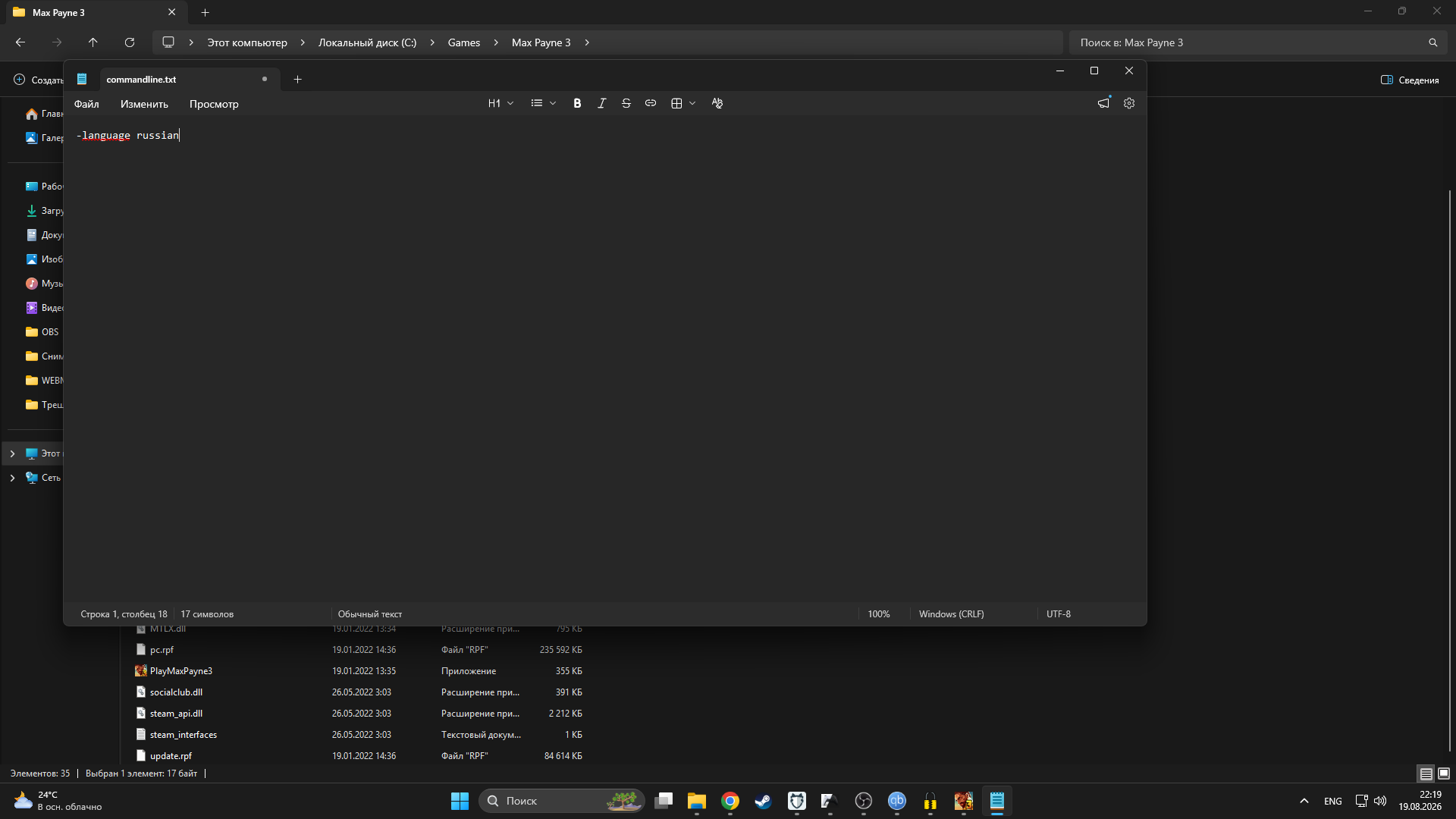The width and height of the screenshot is (1456, 819).
Task: Open the Просмотр menu
Action: [214, 104]
